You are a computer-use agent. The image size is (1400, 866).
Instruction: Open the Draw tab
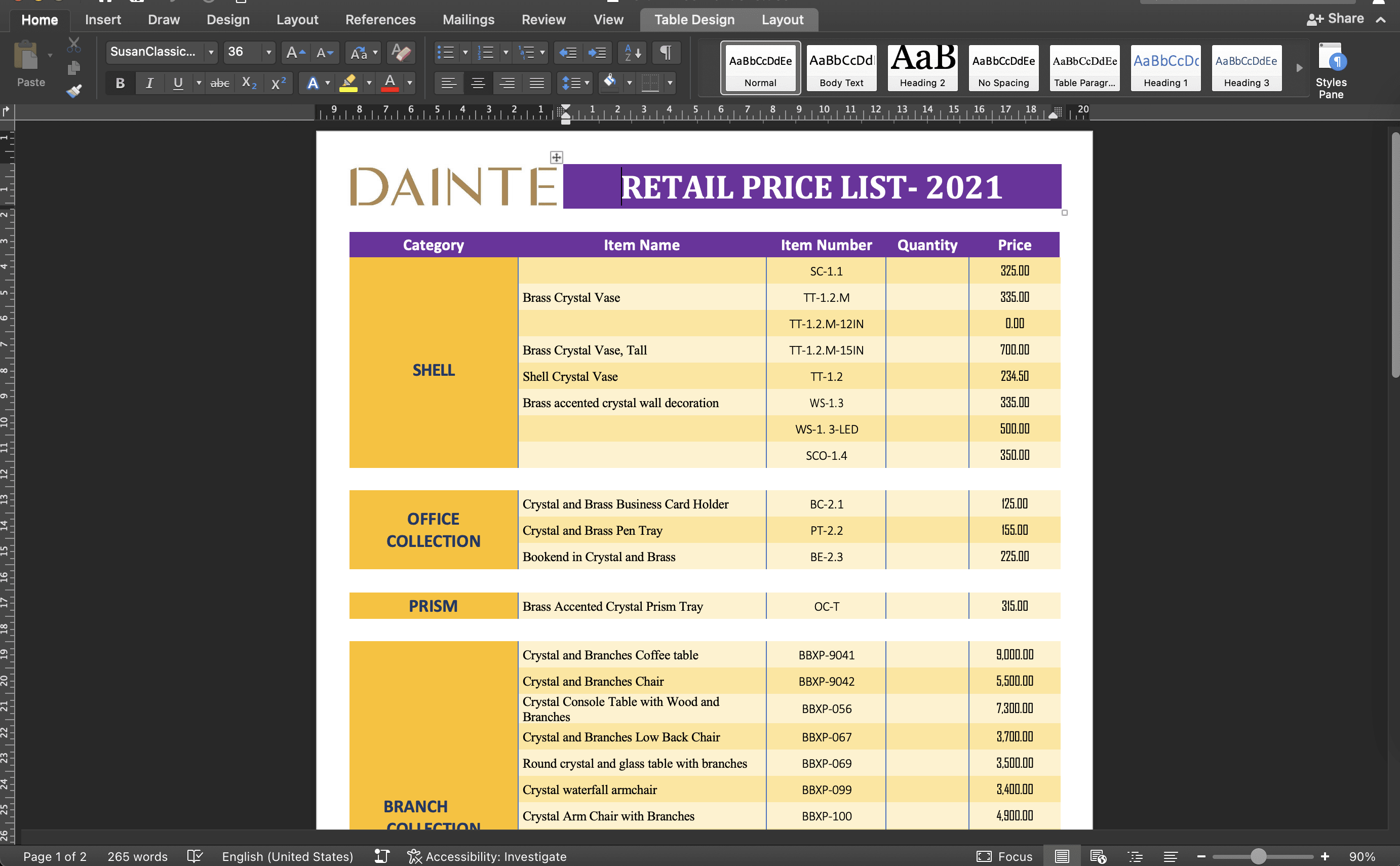(164, 19)
